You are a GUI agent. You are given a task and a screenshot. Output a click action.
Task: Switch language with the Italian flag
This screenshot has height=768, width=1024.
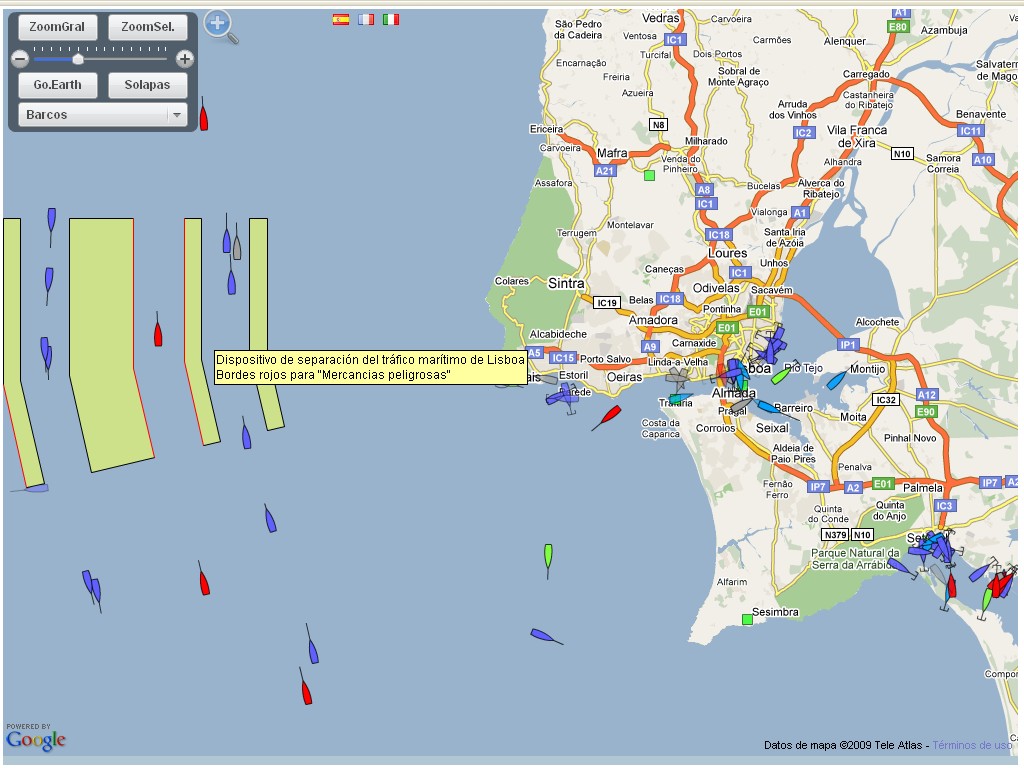coord(391,20)
